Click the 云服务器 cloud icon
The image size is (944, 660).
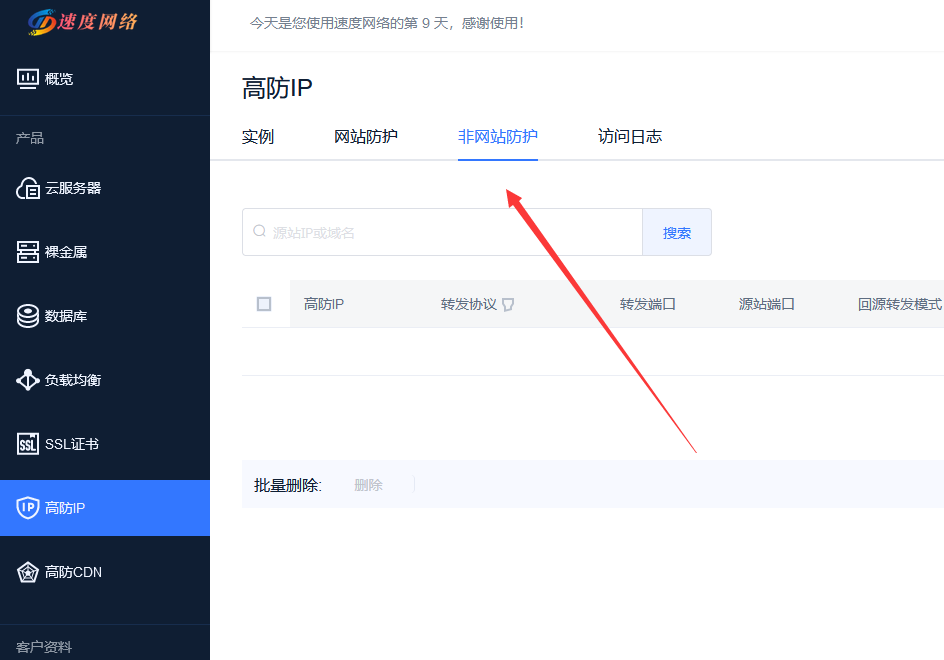tap(28, 188)
